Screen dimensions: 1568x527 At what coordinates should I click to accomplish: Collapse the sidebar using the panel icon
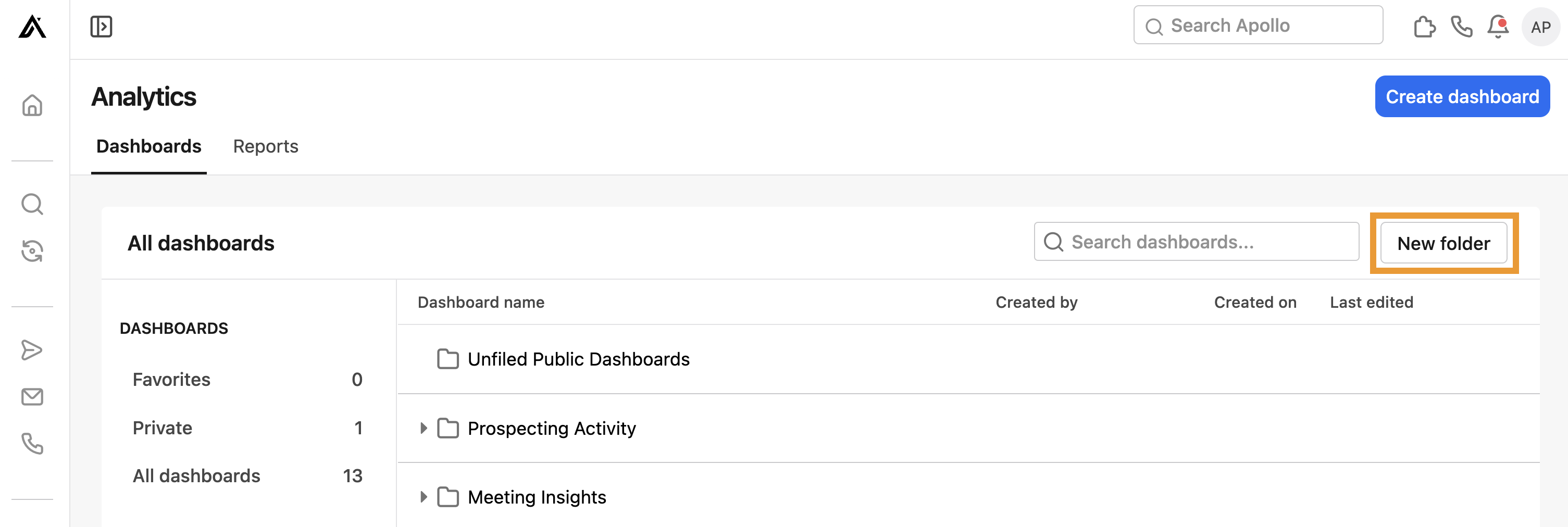(x=102, y=26)
